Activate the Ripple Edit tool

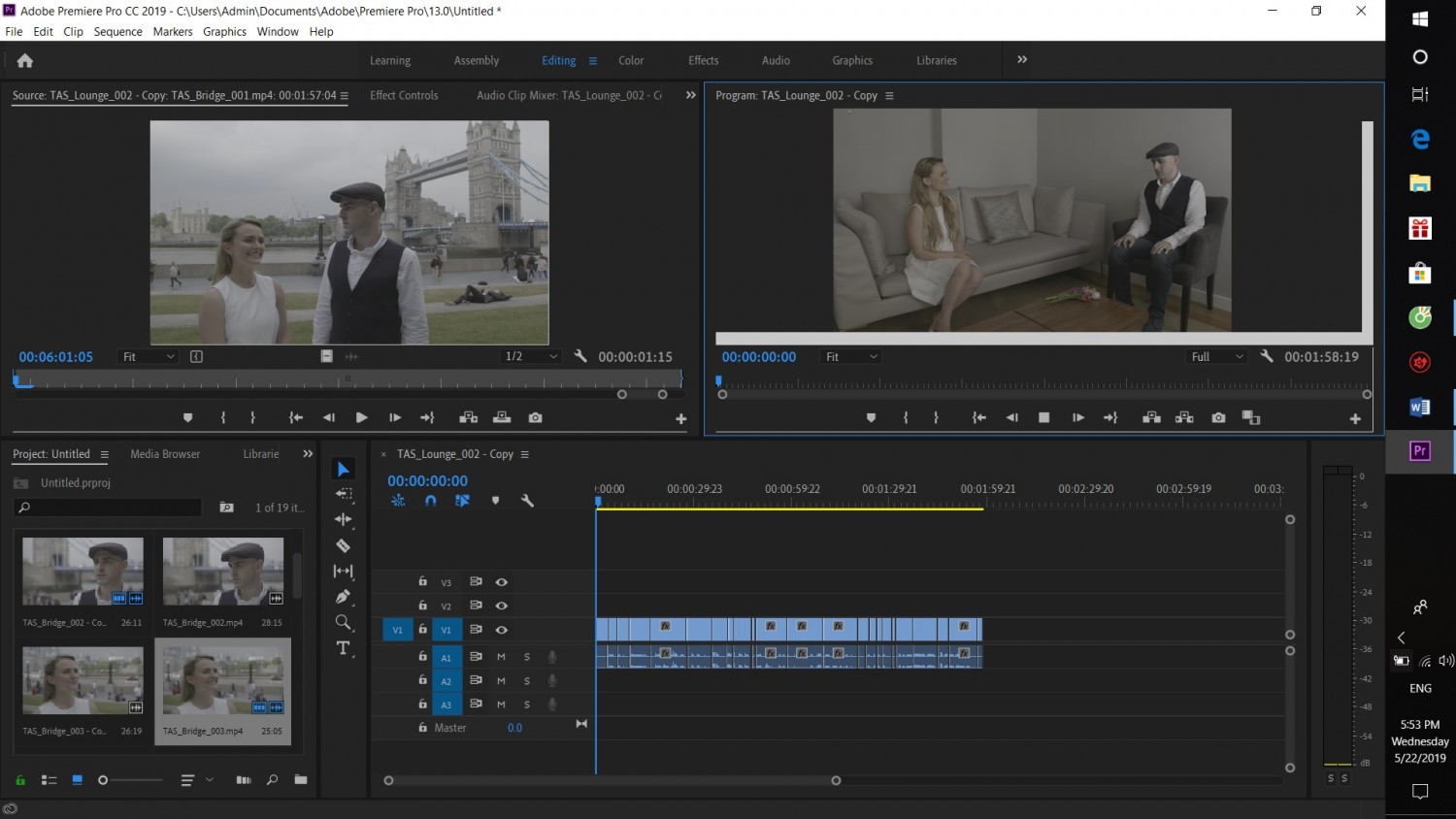[343, 520]
